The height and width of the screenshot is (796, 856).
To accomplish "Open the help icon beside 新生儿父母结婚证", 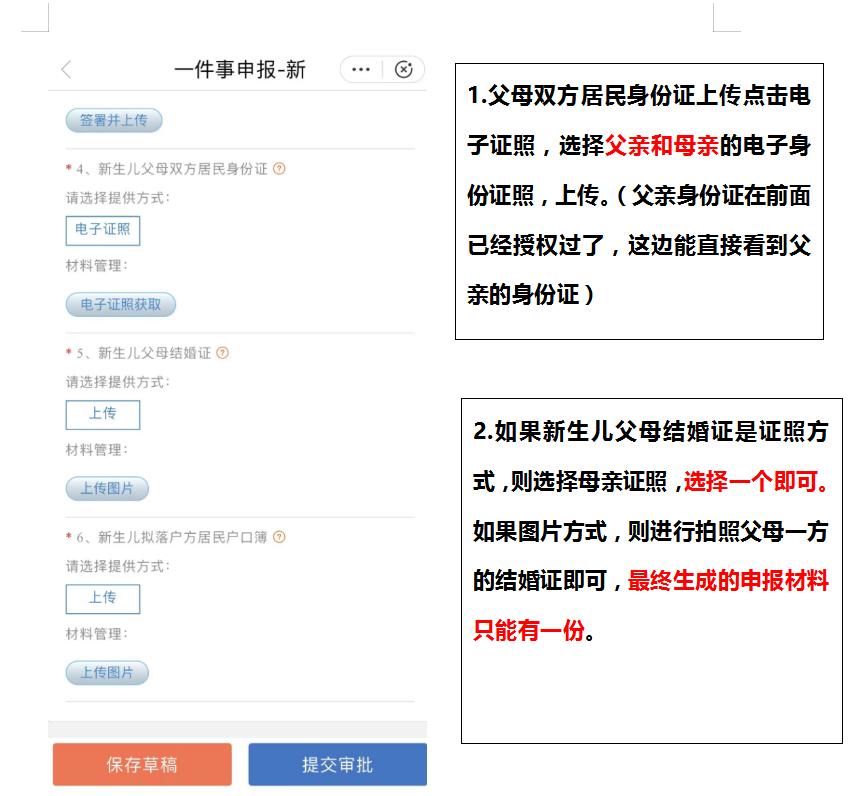I will pyautogui.click(x=224, y=353).
